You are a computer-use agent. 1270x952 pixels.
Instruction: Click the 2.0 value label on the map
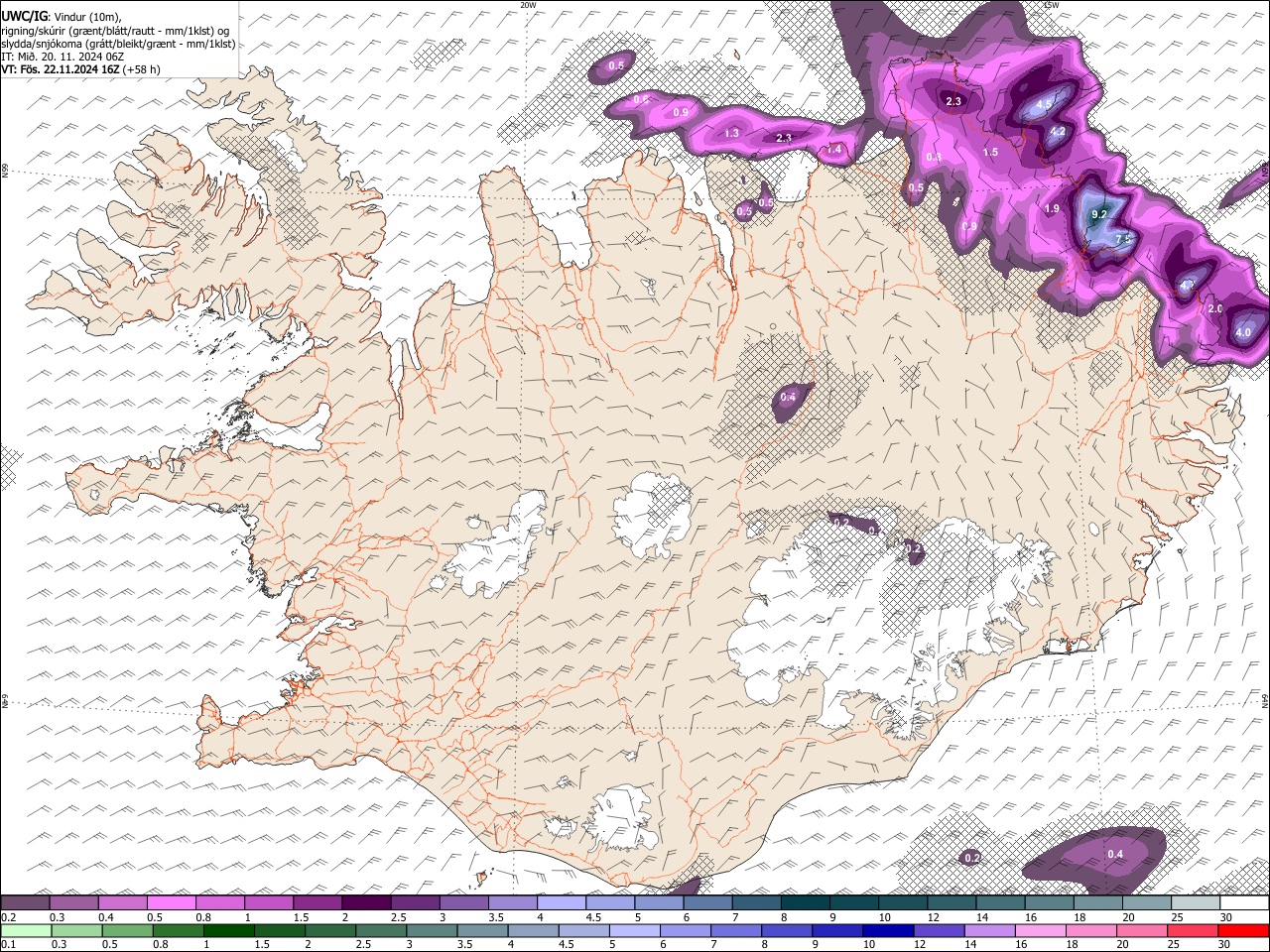(1215, 309)
